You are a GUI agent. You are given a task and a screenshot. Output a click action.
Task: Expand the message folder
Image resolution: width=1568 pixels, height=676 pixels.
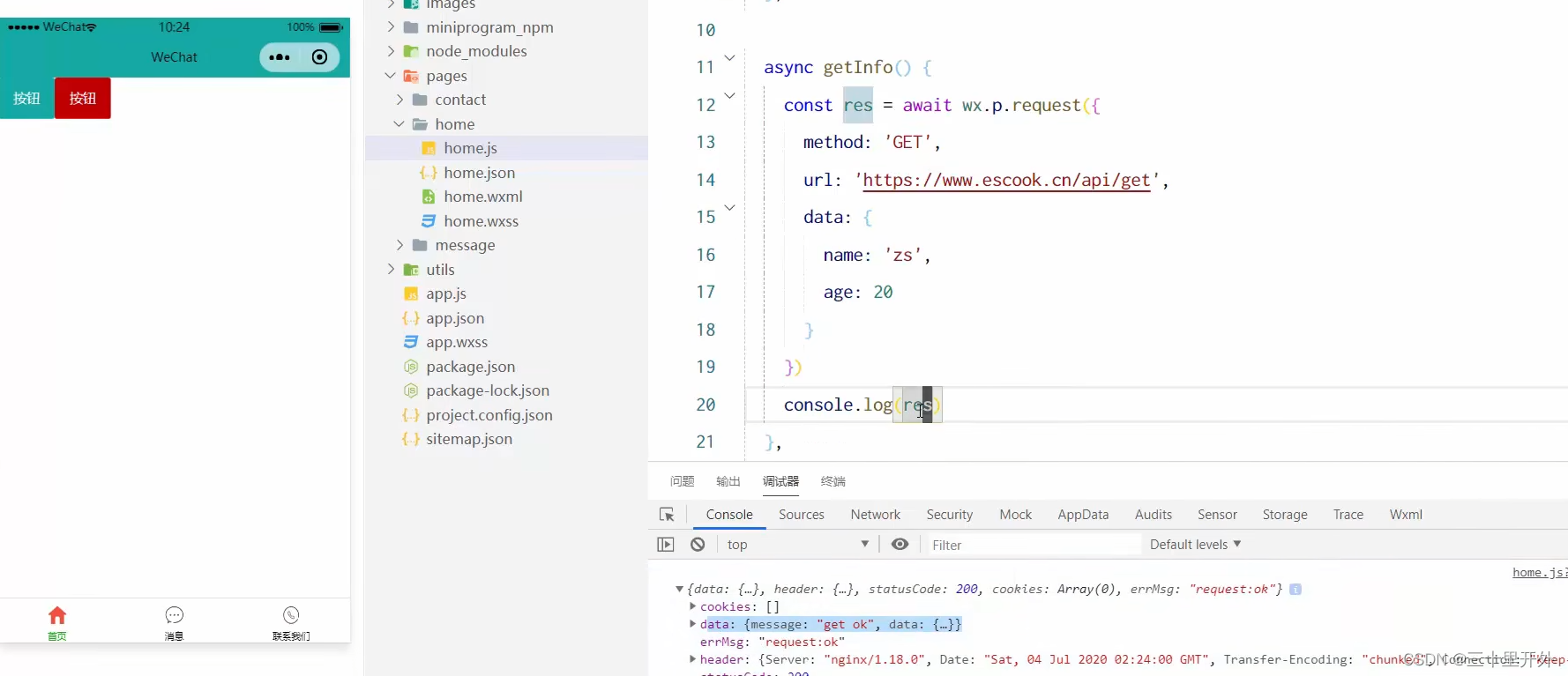point(399,245)
